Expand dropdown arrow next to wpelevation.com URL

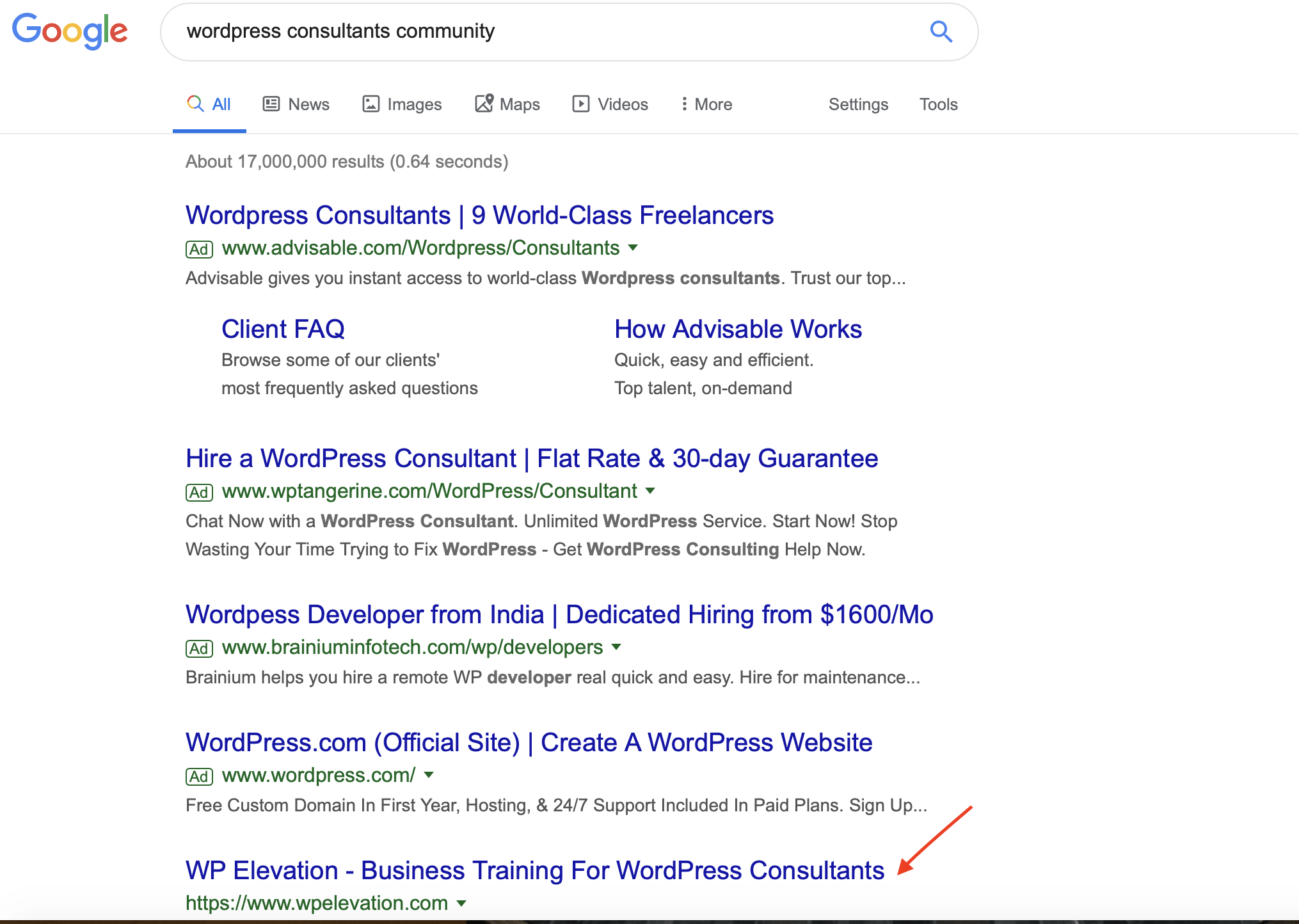(x=461, y=904)
